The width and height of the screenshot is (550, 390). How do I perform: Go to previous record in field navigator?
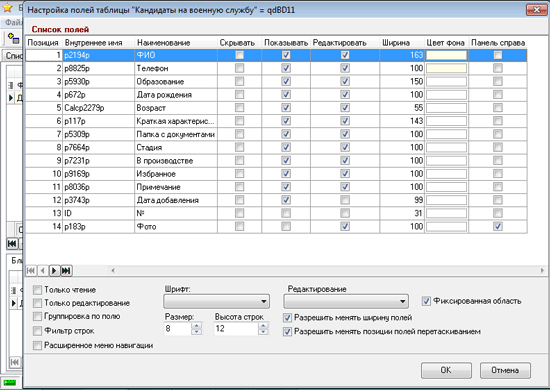pyautogui.click(x=42, y=270)
